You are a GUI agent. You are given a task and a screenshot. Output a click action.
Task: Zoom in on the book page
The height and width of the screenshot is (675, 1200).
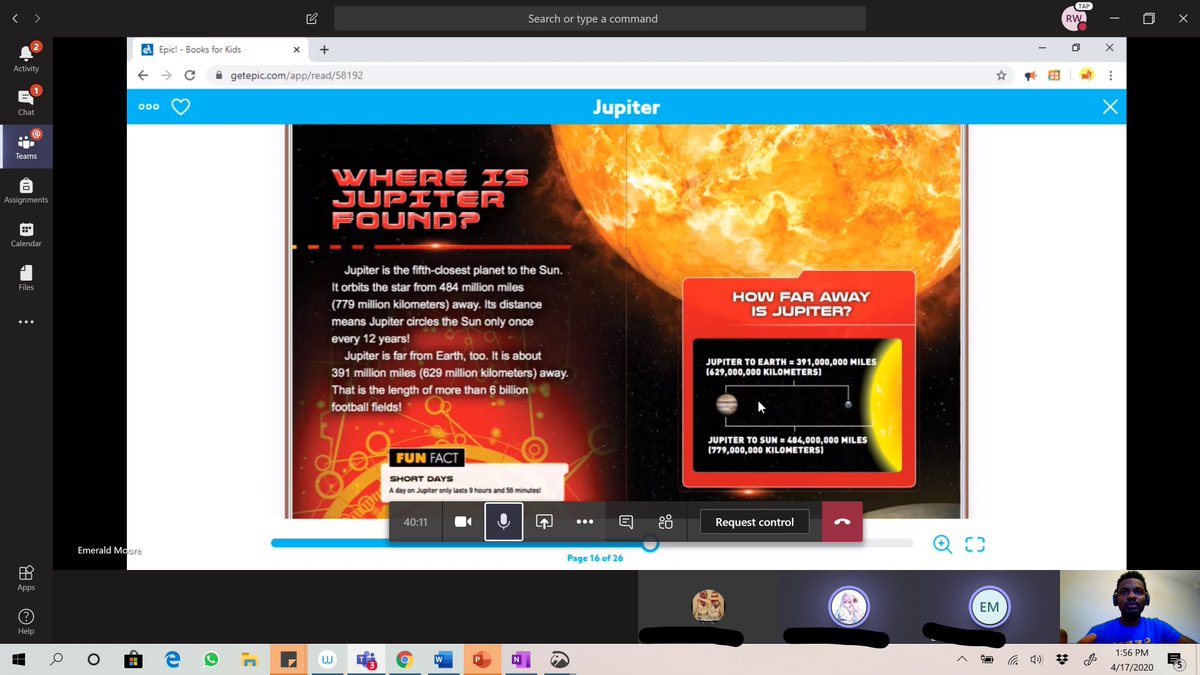pos(942,544)
